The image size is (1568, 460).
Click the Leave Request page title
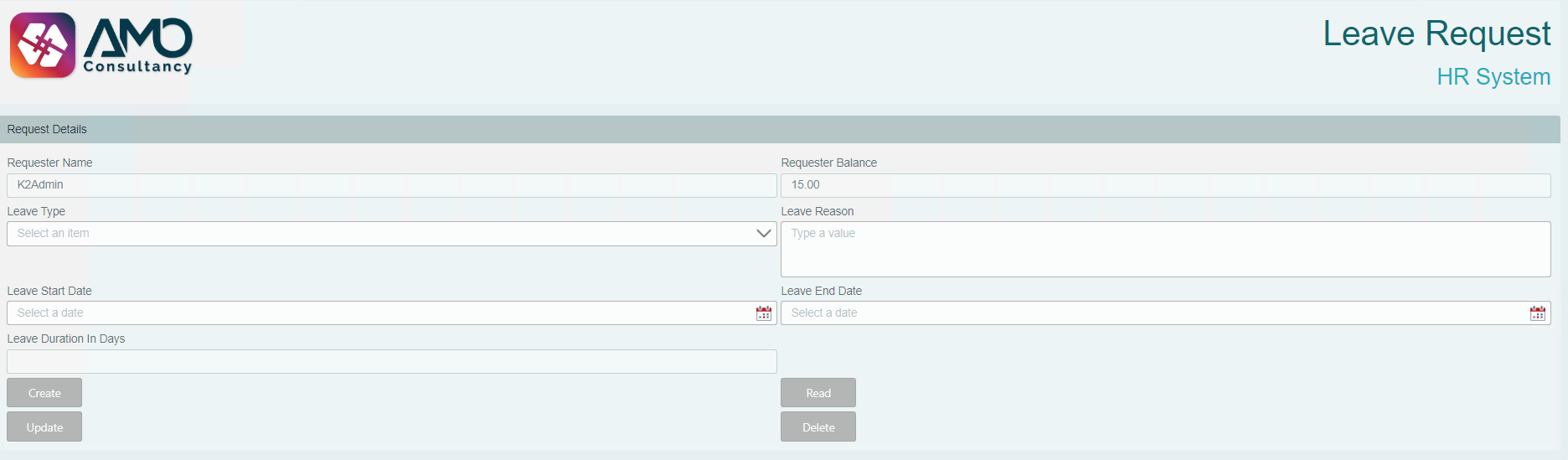click(x=1436, y=34)
